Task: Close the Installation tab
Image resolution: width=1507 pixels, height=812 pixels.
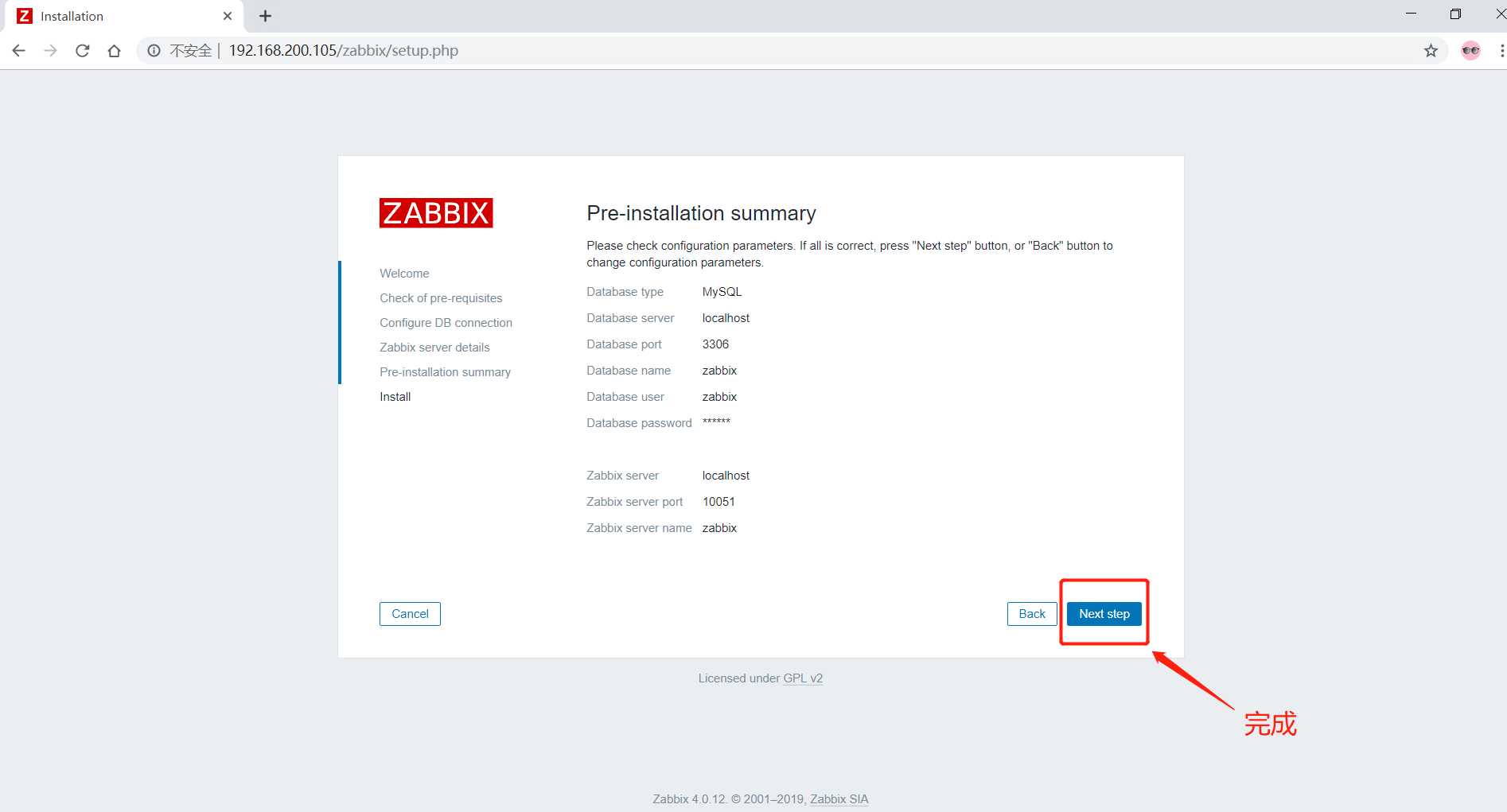Action: click(x=228, y=16)
